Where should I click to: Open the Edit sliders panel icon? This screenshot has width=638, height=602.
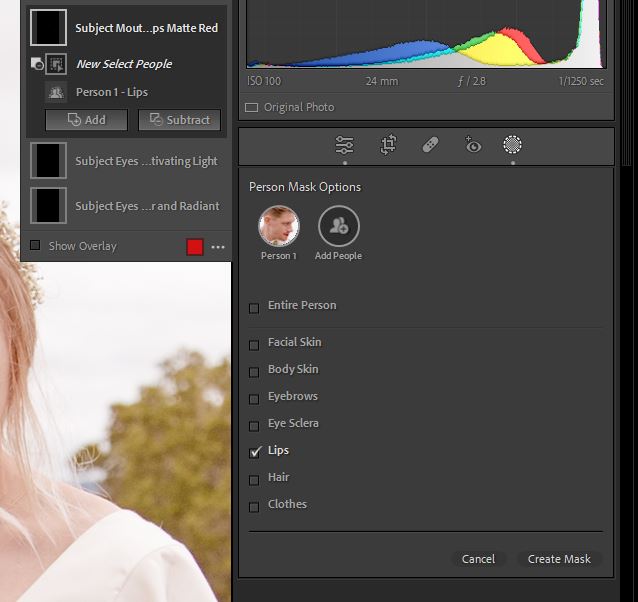coord(345,145)
